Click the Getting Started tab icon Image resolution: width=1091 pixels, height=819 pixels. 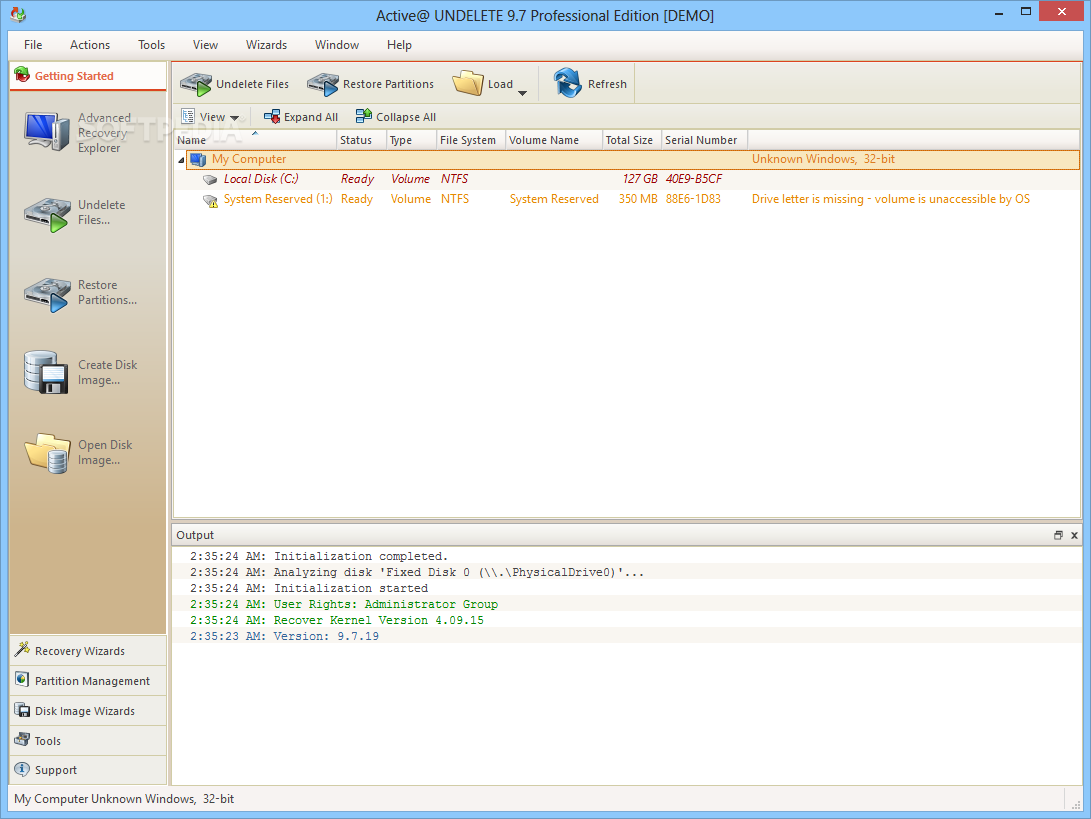point(22,74)
